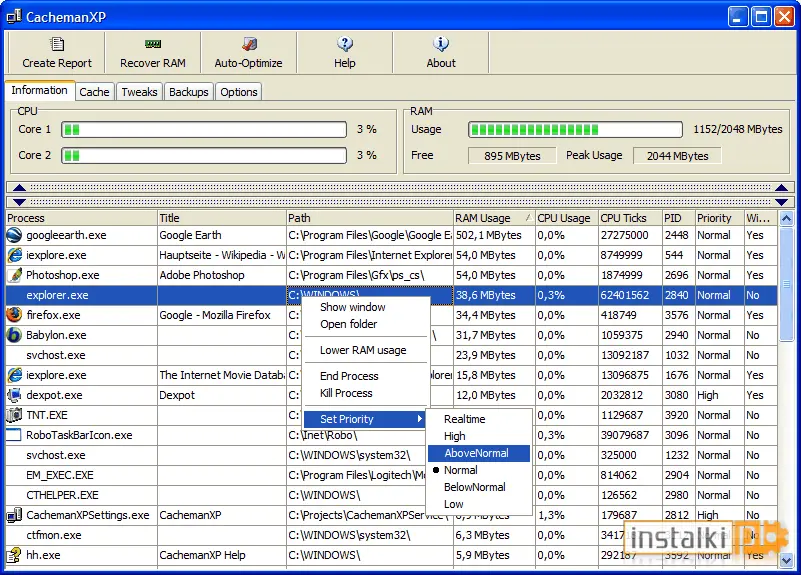Sort by the Priority column header

click(719, 218)
